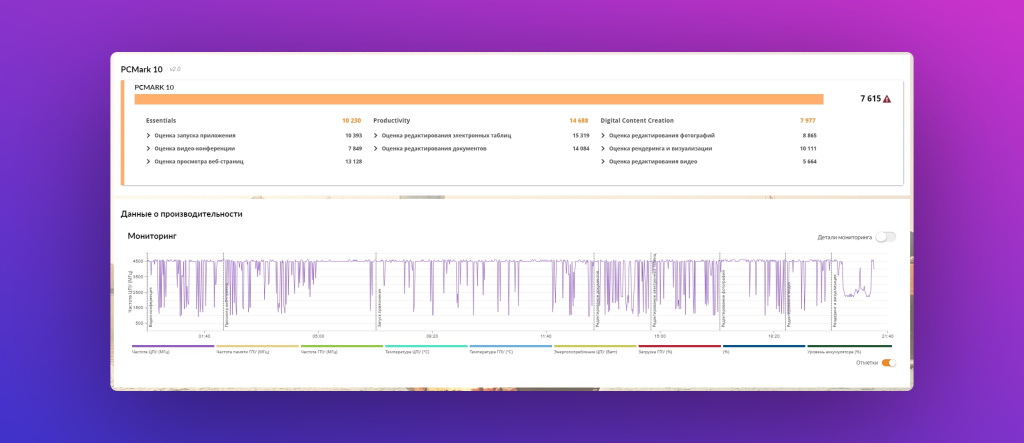Screen dimensions: 1024x443
Task: Expand Оценка редактирования видео row
Action: click(x=603, y=161)
